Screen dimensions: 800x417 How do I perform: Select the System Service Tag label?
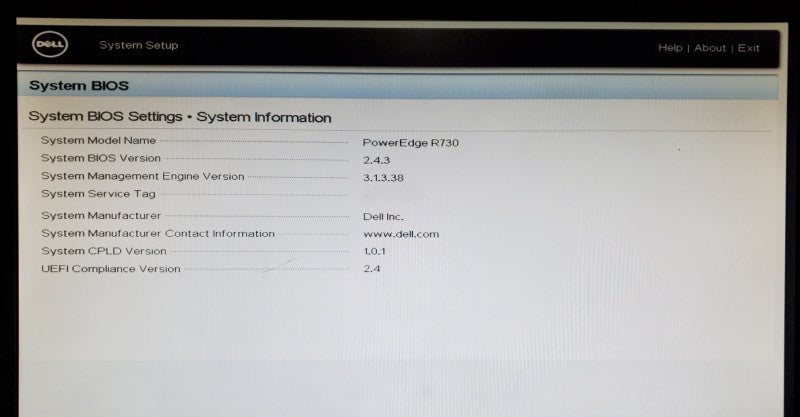pyautogui.click(x=98, y=194)
